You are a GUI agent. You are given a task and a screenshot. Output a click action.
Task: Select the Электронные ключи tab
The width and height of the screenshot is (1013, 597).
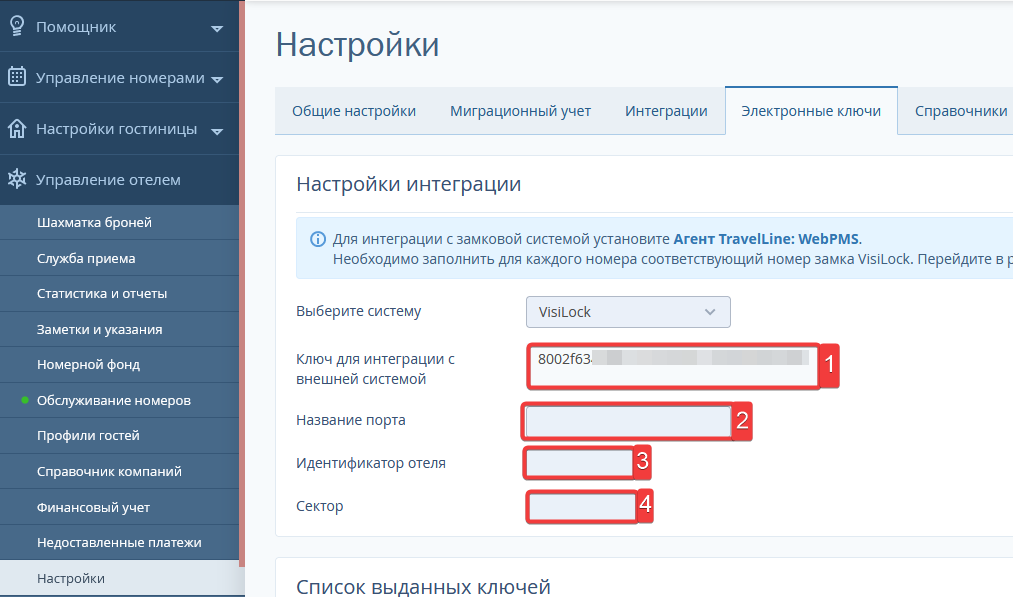[x=811, y=111]
